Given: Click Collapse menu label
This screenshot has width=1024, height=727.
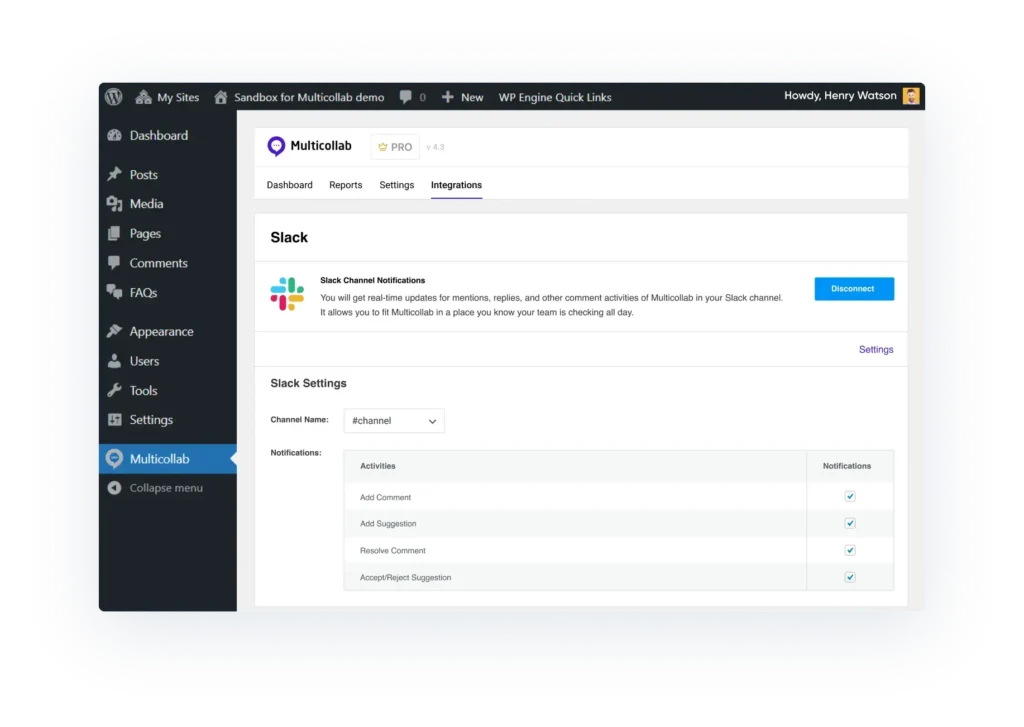Looking at the screenshot, I should click(166, 488).
